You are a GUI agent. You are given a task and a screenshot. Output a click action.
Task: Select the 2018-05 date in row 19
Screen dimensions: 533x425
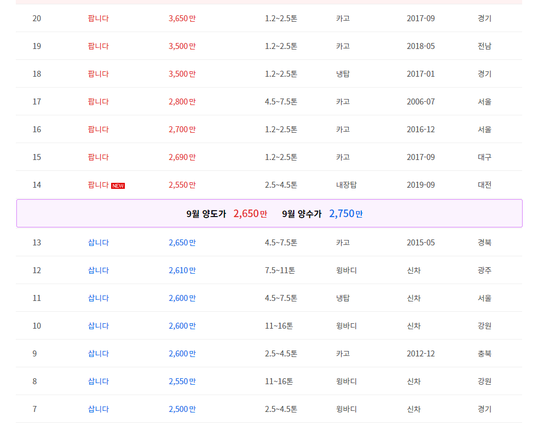(x=421, y=46)
